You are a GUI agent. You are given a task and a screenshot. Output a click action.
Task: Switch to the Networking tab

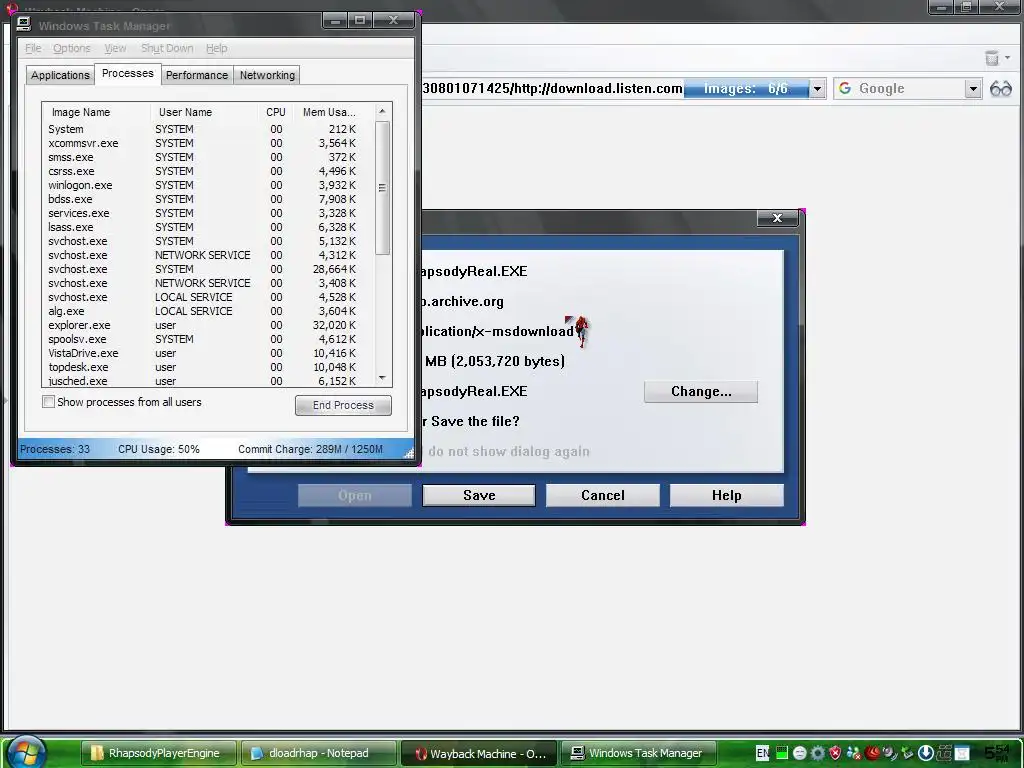267,75
